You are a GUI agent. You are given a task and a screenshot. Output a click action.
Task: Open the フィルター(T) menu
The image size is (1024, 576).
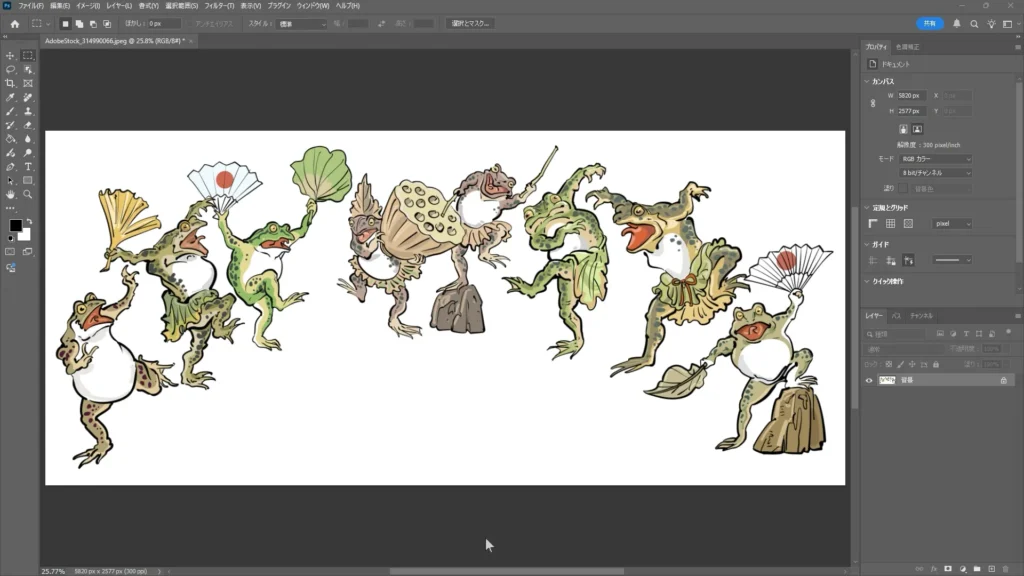(219, 6)
